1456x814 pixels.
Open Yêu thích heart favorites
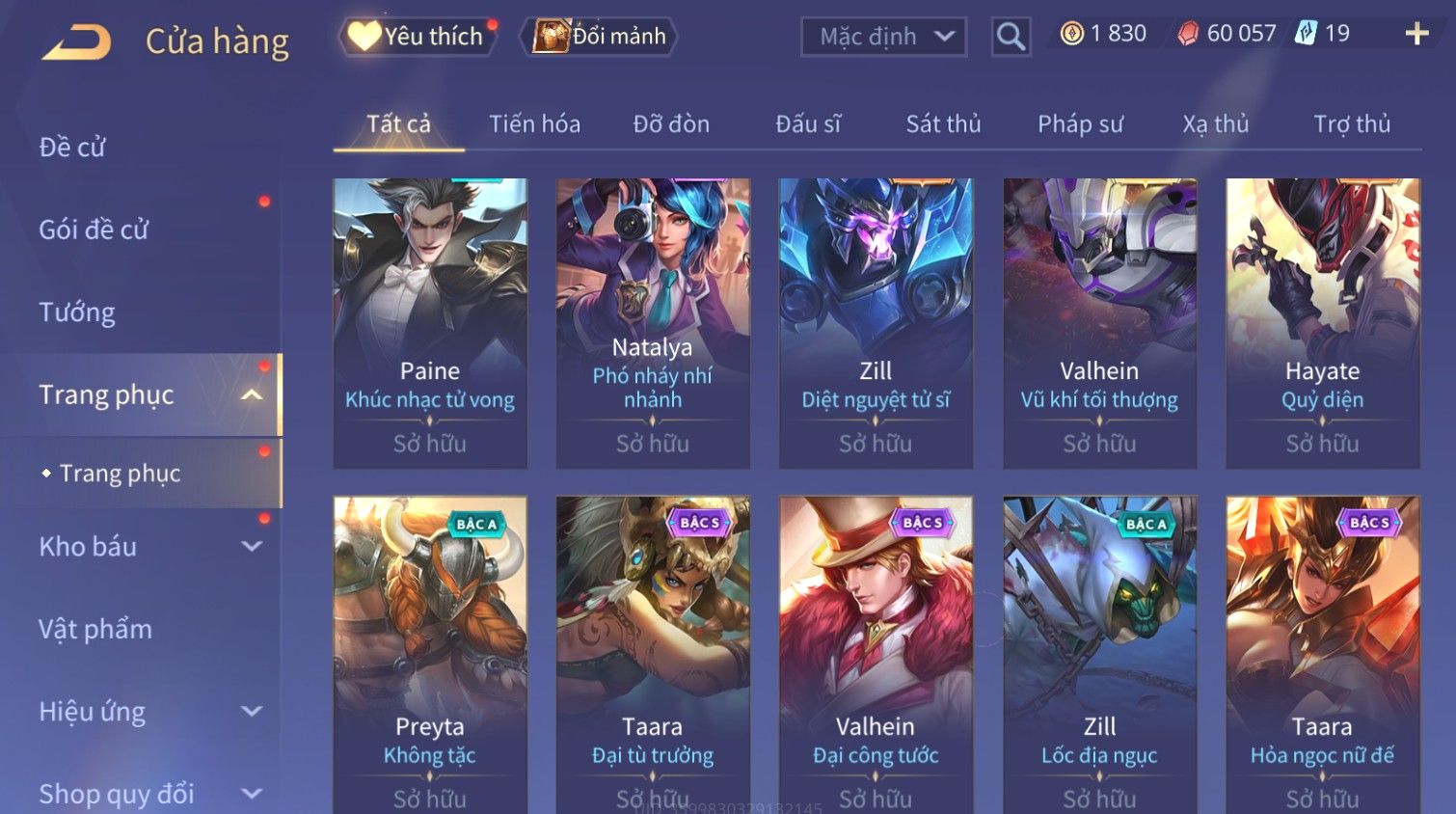pos(417,37)
